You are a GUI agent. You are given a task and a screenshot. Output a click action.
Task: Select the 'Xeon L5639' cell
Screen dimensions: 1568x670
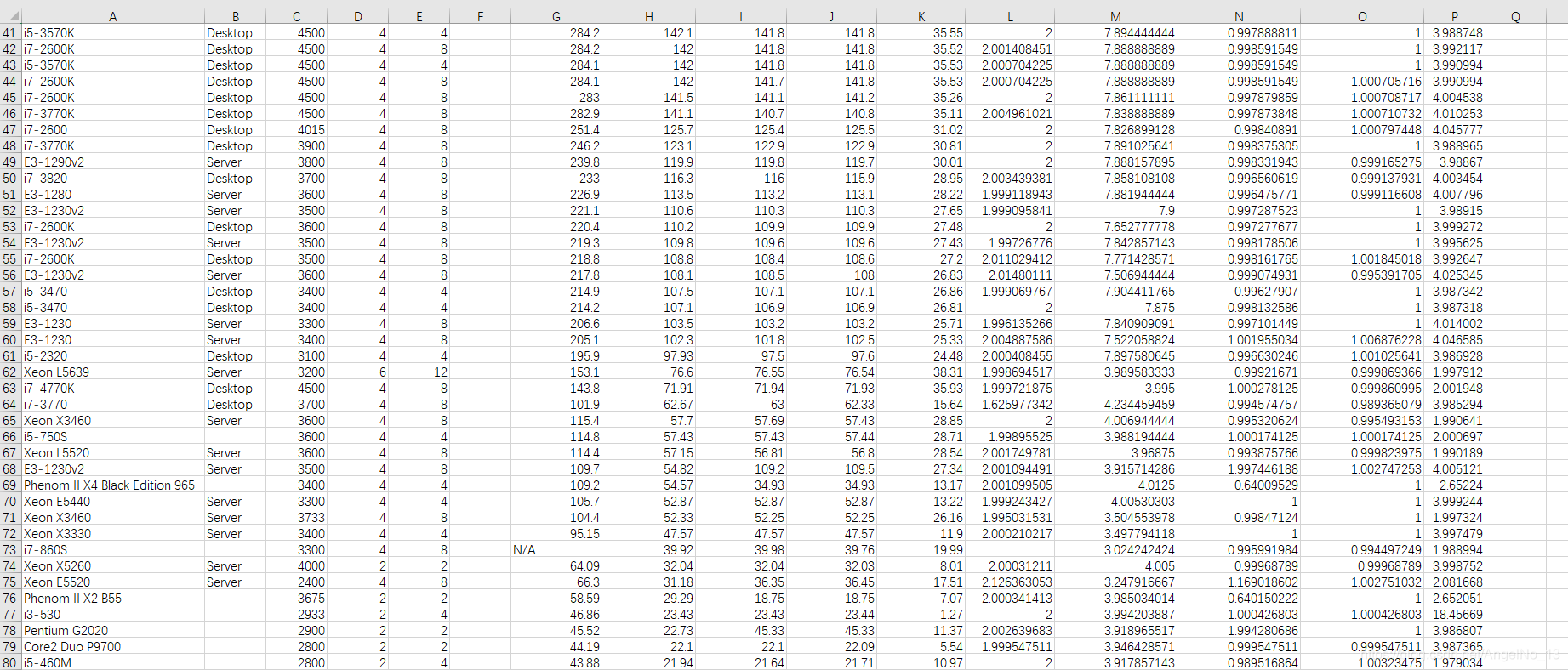[x=113, y=372]
